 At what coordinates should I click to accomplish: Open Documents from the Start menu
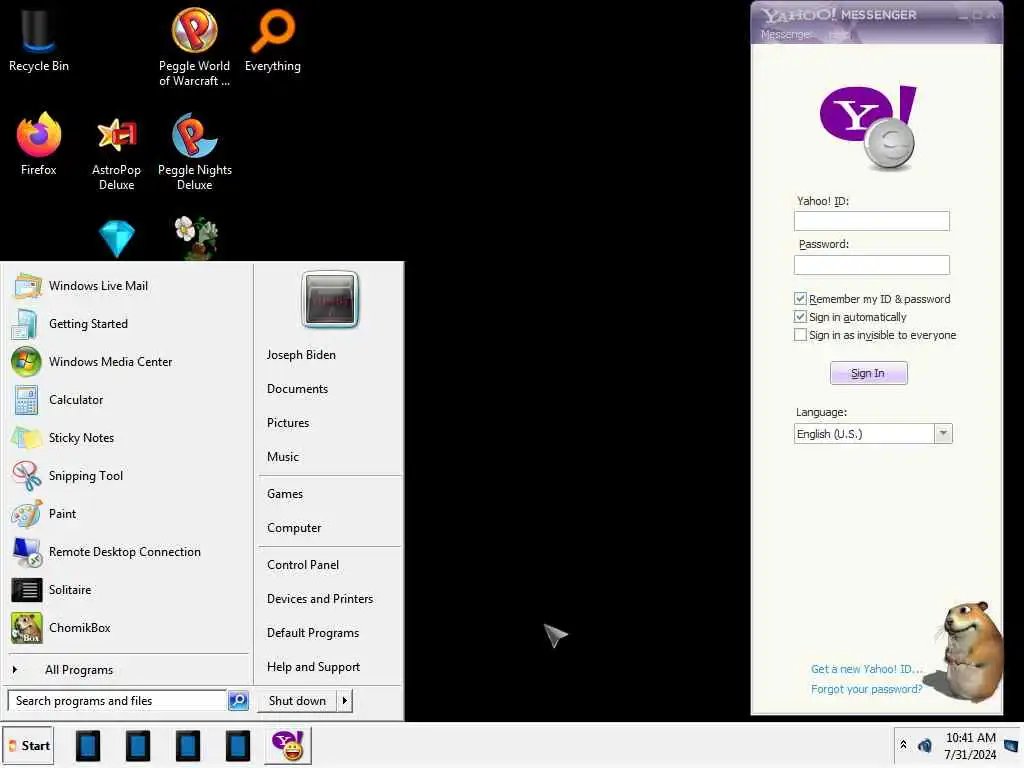(297, 389)
